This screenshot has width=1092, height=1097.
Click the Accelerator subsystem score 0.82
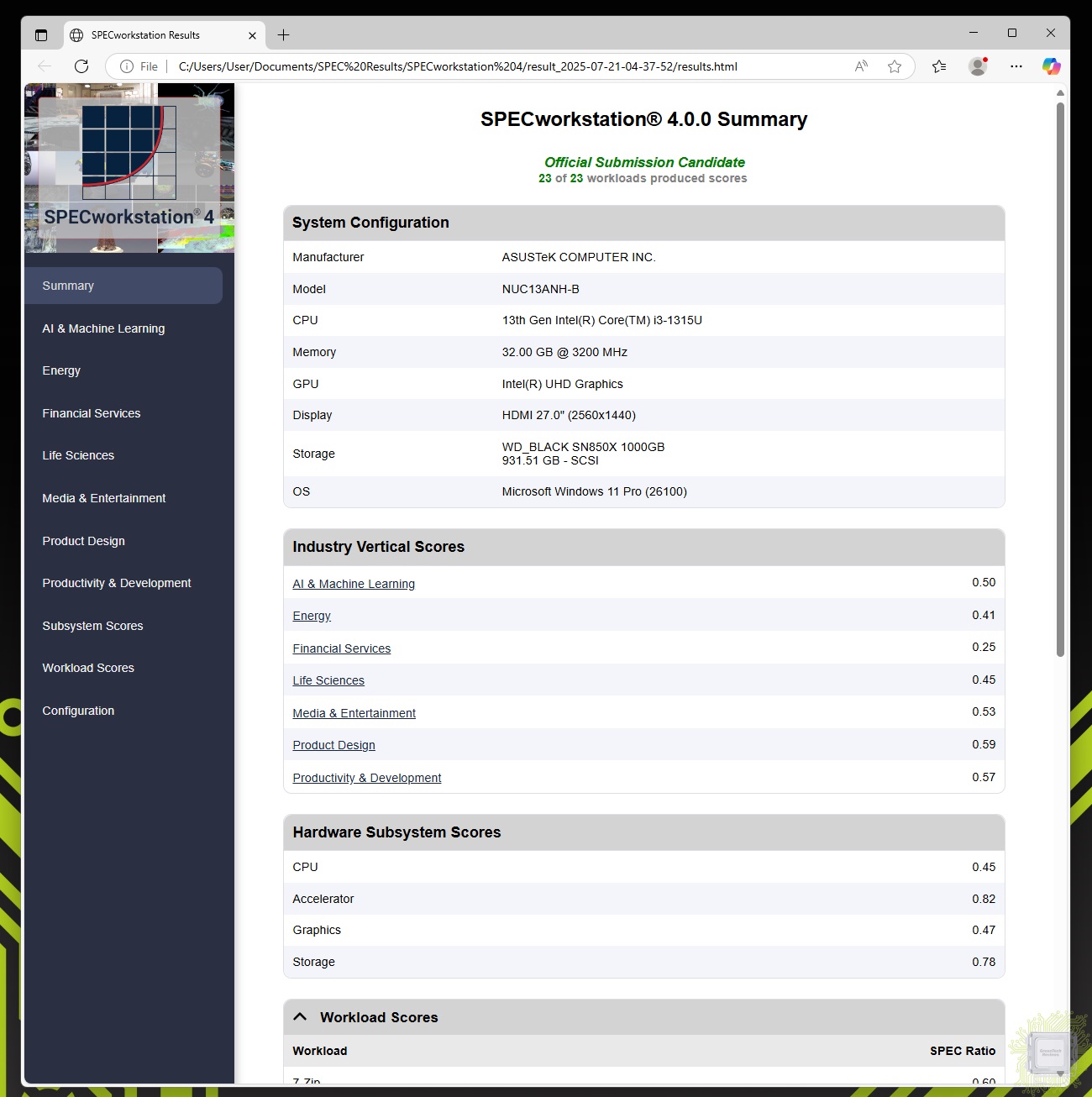984,899
